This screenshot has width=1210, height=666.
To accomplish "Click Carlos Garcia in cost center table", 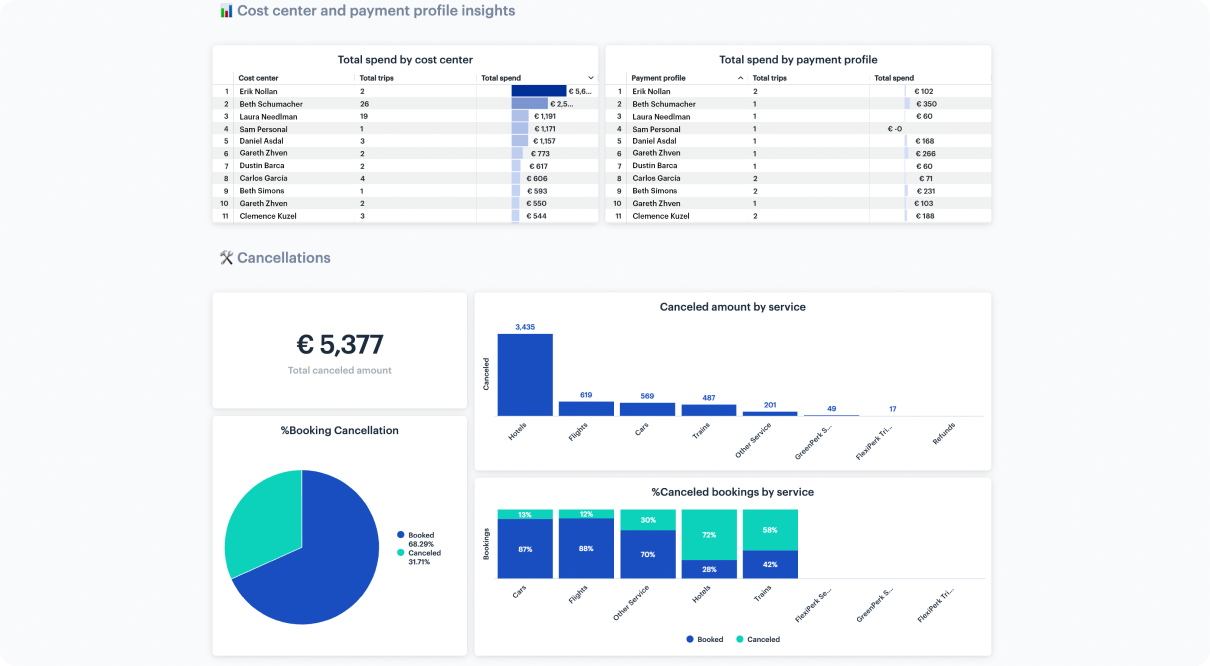I will pyautogui.click(x=263, y=178).
